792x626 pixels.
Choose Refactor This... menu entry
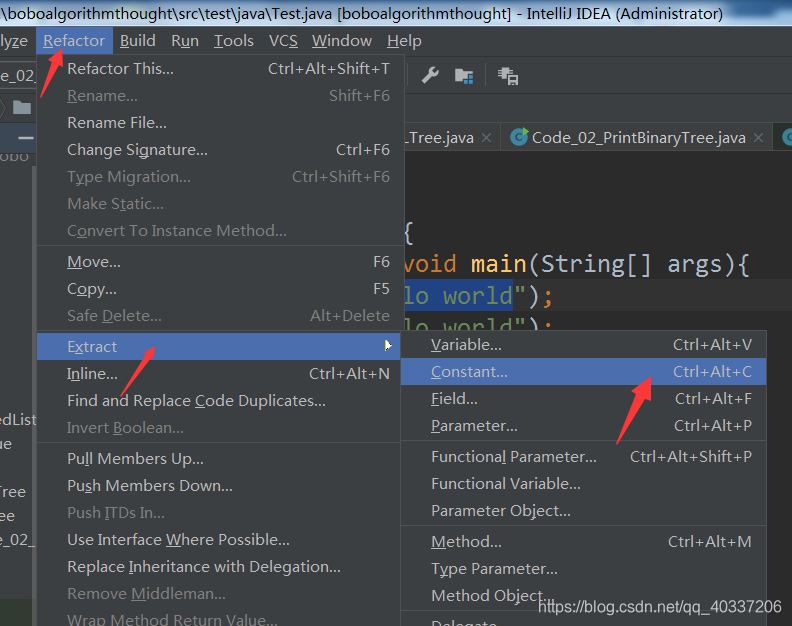pos(219,68)
